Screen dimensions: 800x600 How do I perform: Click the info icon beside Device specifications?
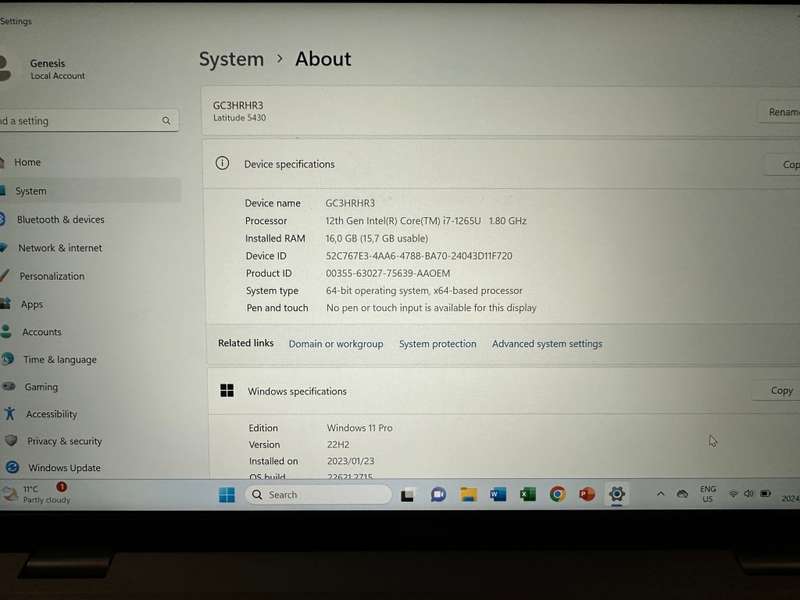(222, 163)
